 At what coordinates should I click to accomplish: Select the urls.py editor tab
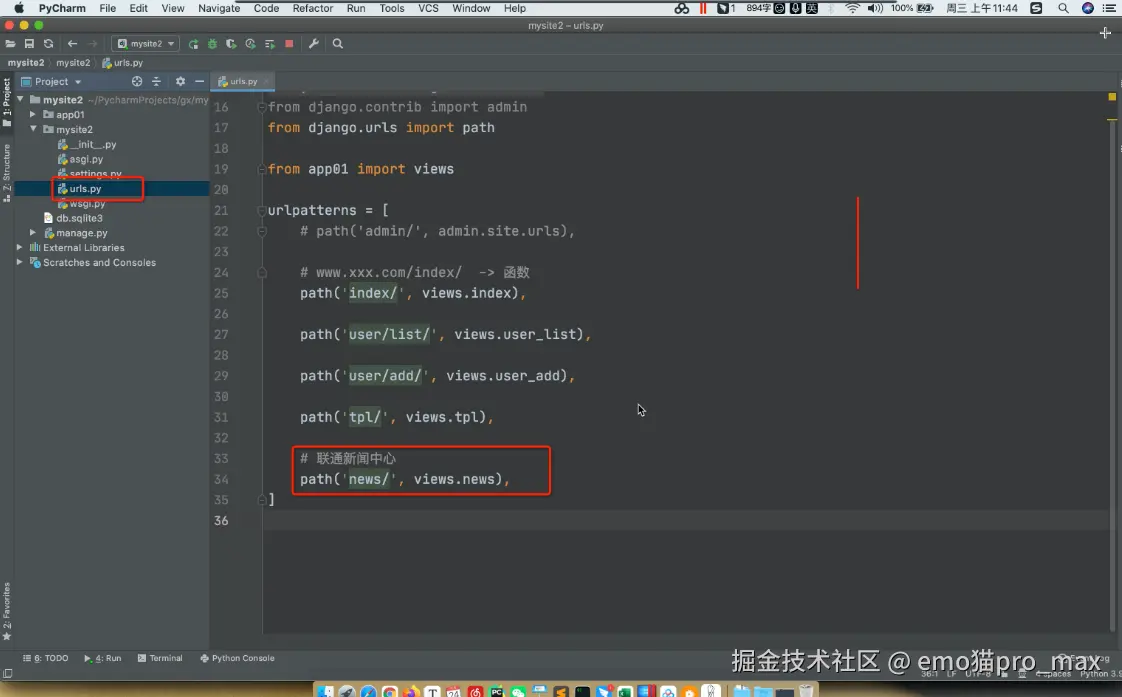[243, 82]
